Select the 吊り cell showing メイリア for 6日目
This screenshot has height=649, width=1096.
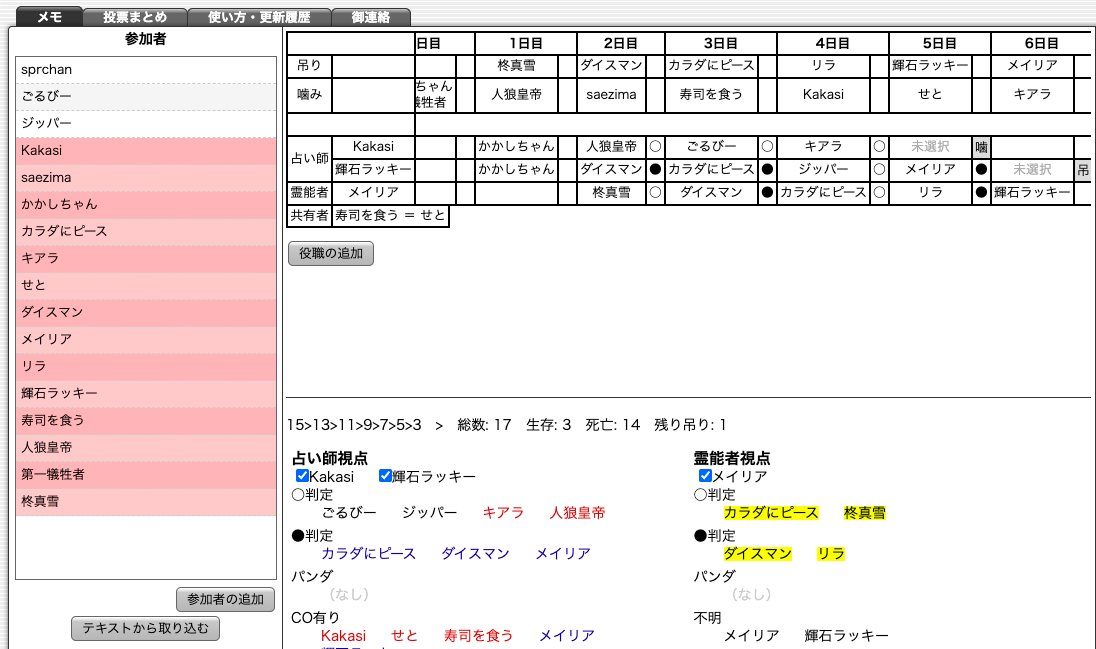tap(1032, 66)
